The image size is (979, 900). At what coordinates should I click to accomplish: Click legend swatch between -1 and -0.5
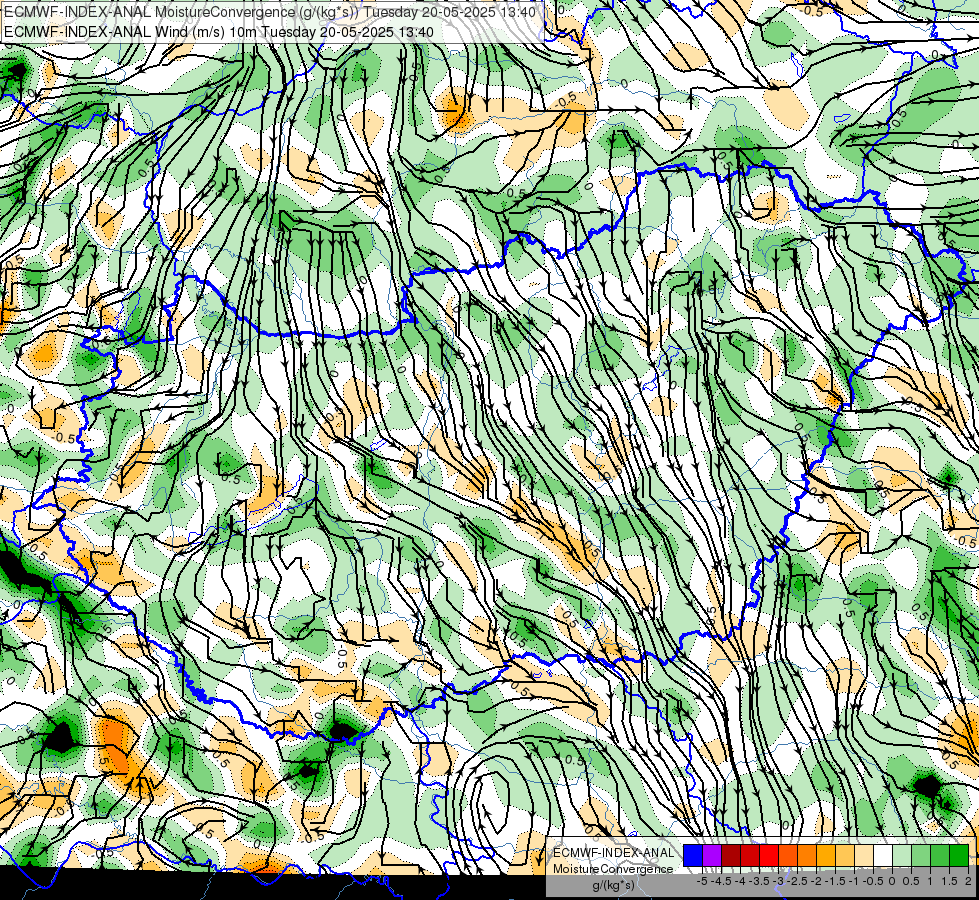click(x=864, y=856)
